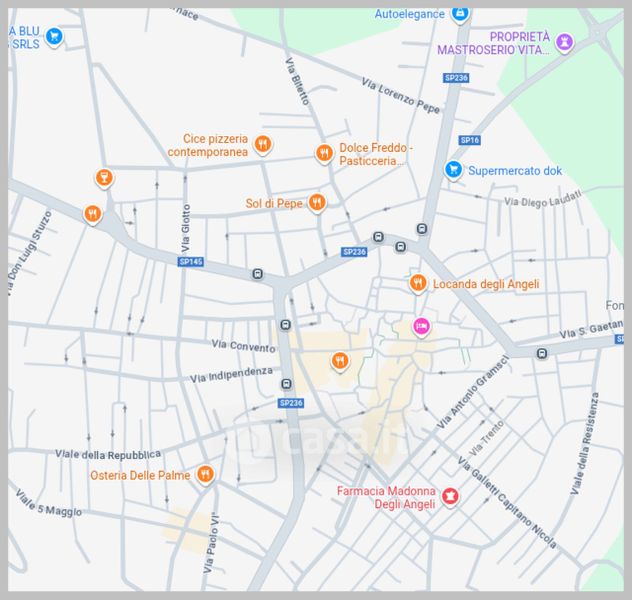Click the blue shopping cart near BLU SRLS
The image size is (632, 600).
[x=55, y=37]
